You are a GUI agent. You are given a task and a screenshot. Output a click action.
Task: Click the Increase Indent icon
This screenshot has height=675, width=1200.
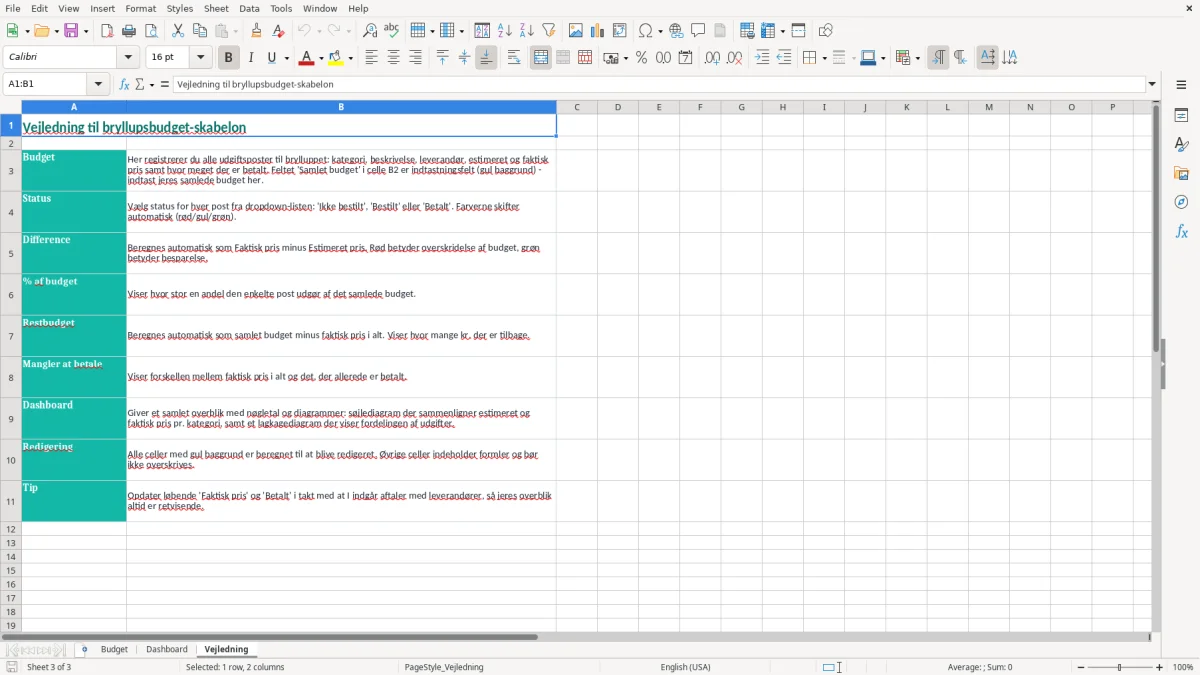click(762, 58)
